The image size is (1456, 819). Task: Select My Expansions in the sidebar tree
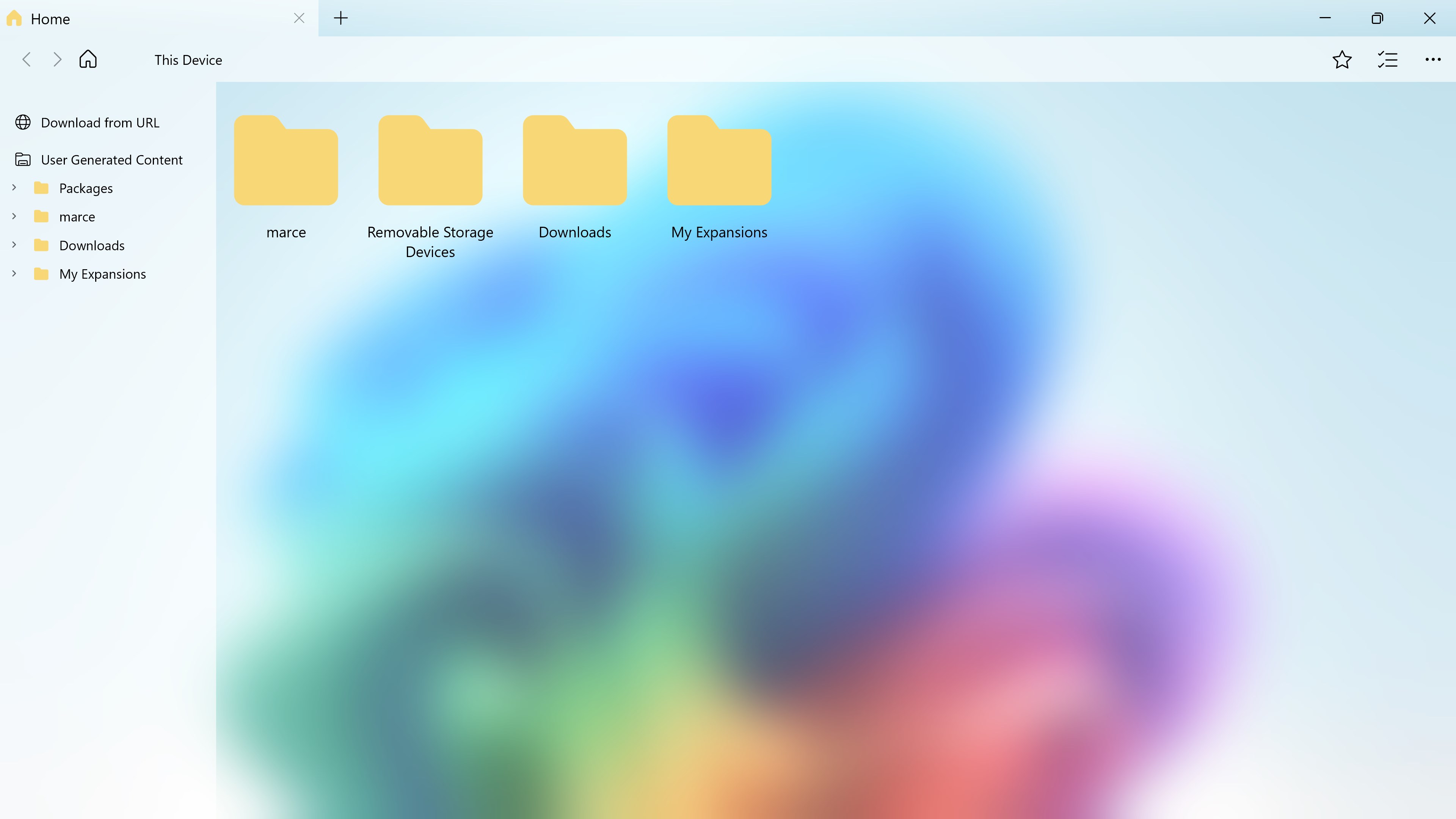(102, 274)
